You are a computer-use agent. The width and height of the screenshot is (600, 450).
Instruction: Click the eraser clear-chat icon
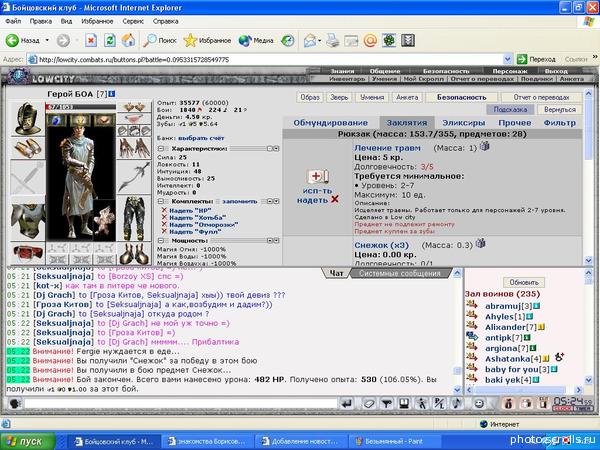[x=368, y=403]
